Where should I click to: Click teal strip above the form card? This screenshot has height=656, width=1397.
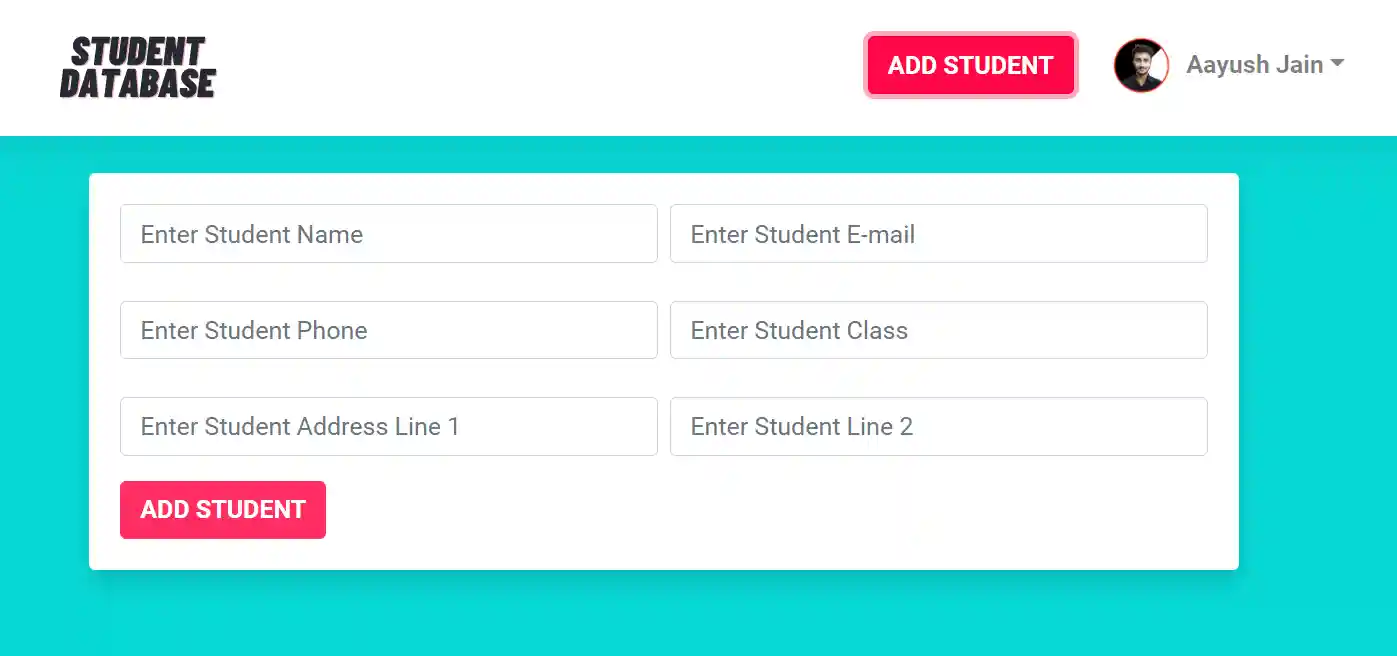click(660, 154)
